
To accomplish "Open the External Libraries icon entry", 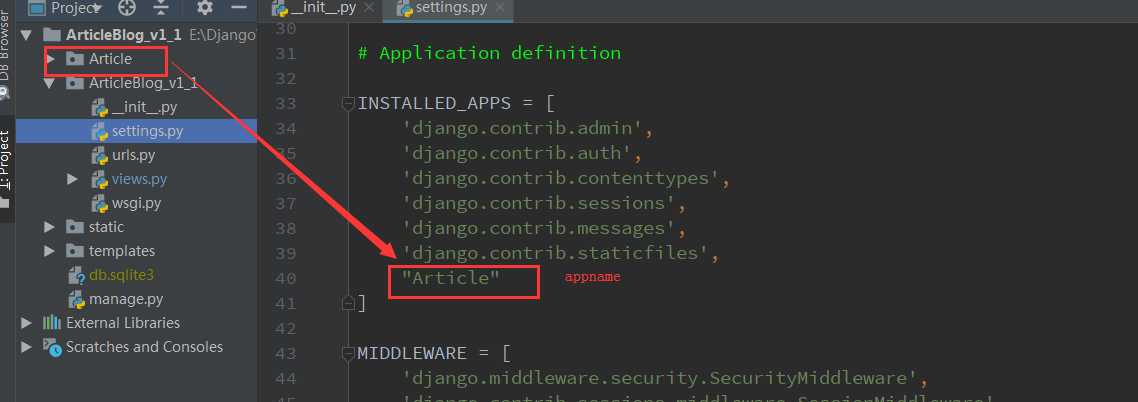I will (x=52, y=323).
